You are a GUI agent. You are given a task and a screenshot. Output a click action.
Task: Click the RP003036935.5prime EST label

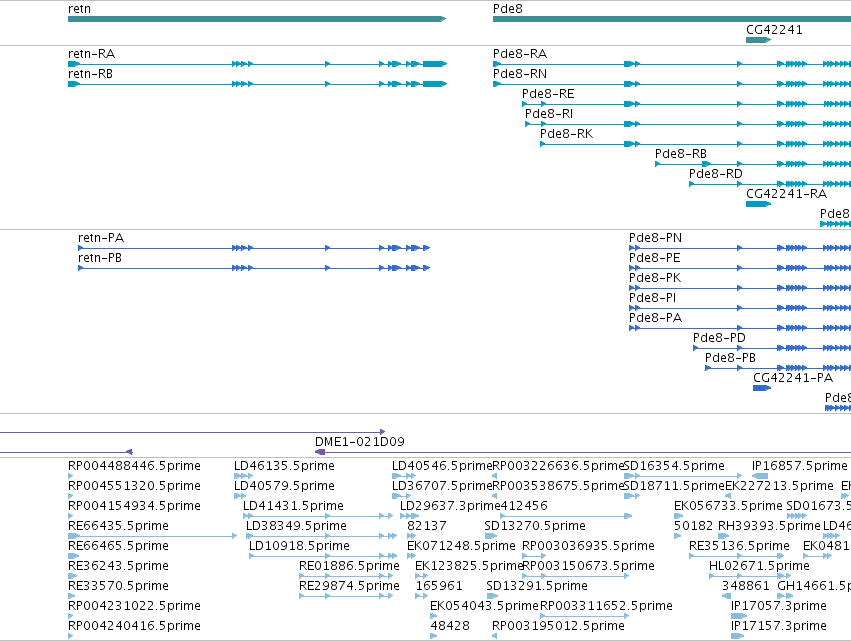(588, 546)
